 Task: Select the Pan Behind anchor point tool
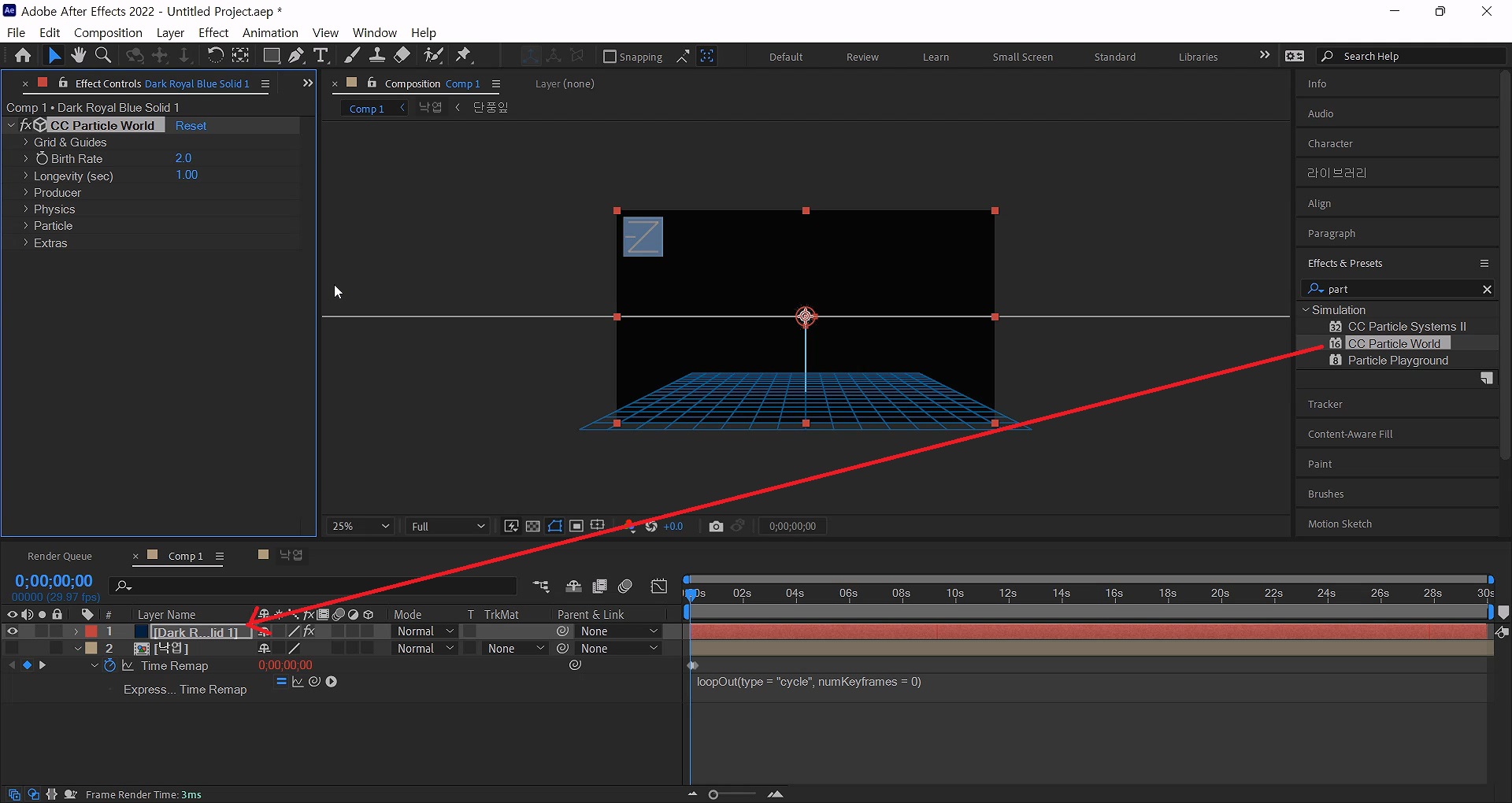[240, 55]
